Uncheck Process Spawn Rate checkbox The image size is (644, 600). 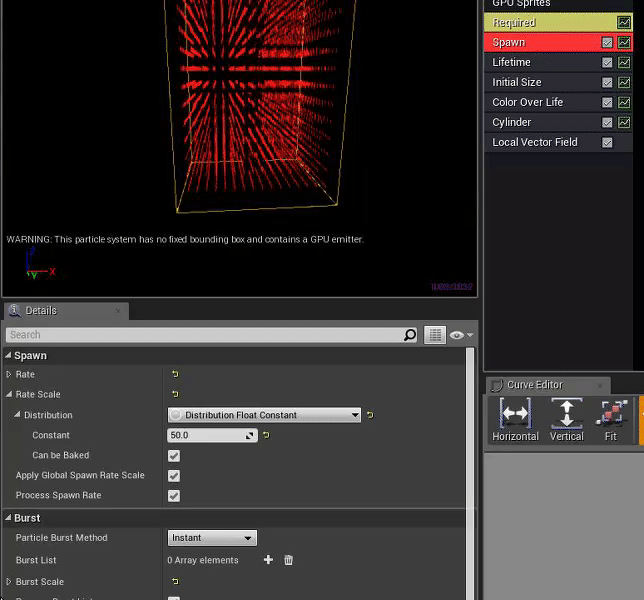click(x=174, y=496)
